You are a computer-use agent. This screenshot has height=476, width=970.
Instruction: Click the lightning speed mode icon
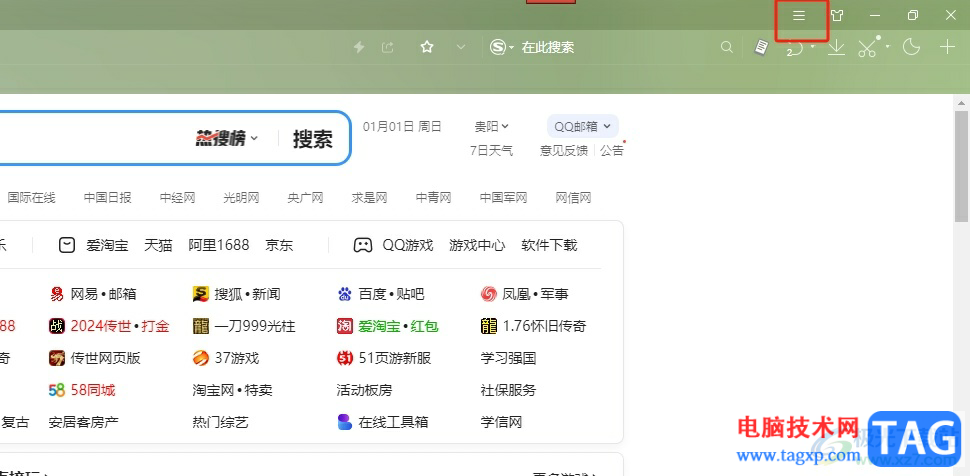359,47
